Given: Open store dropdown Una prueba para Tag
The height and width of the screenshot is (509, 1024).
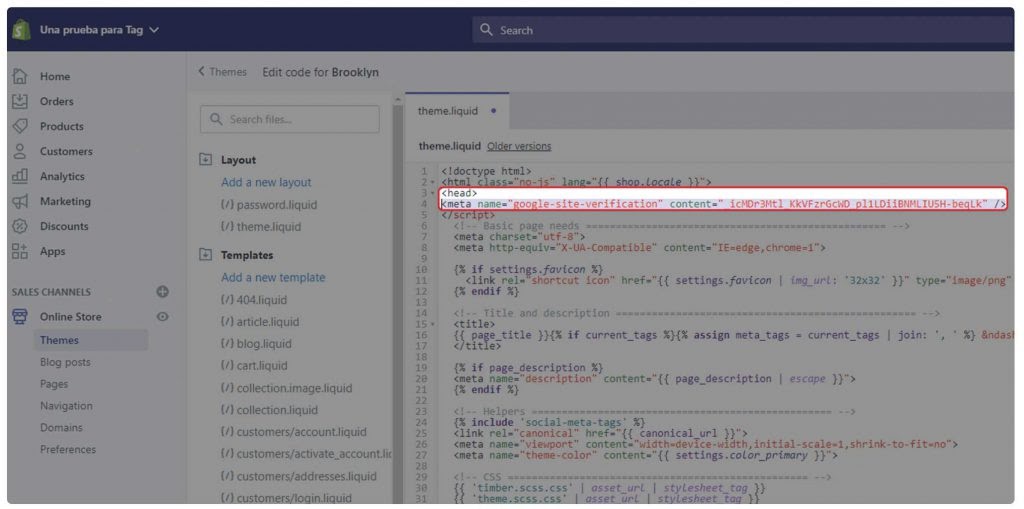Looking at the screenshot, I should coord(99,30).
